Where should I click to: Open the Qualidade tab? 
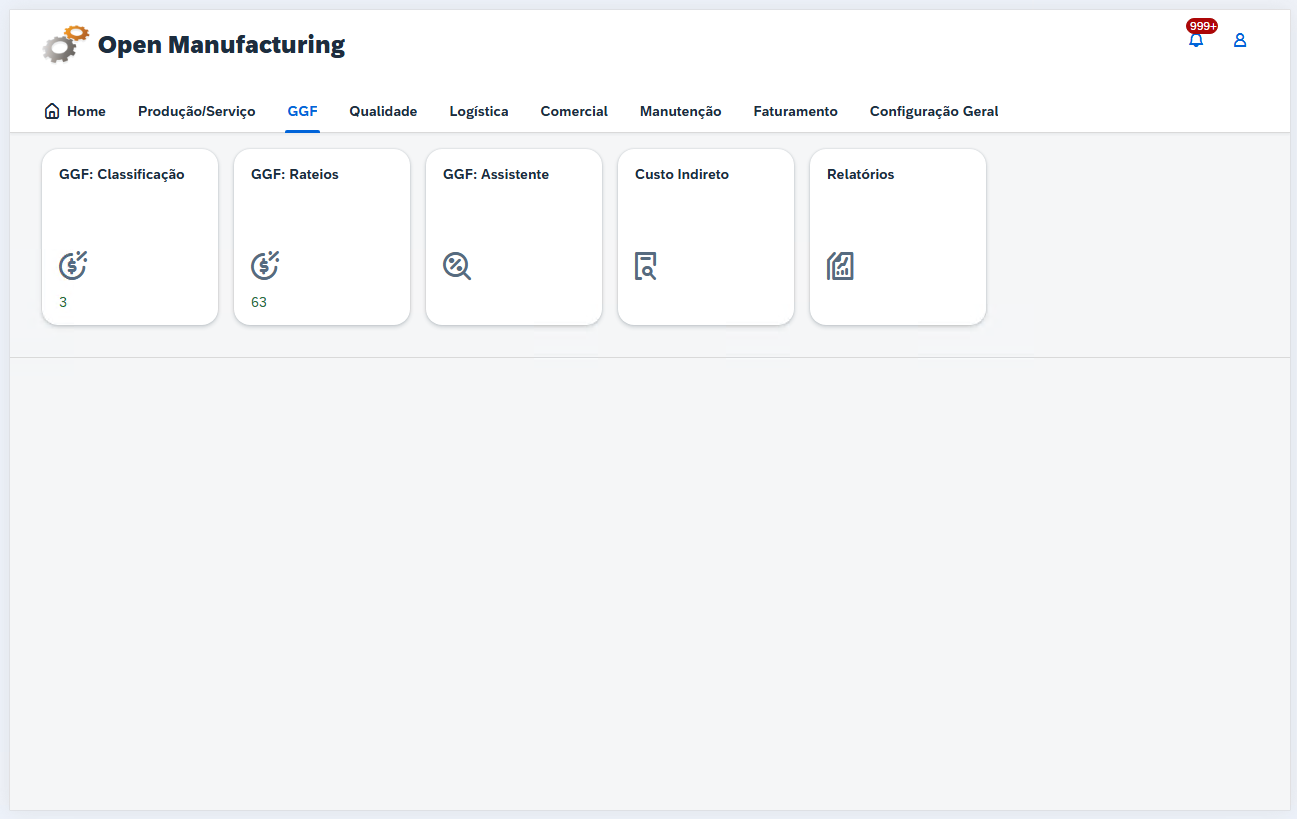point(383,111)
